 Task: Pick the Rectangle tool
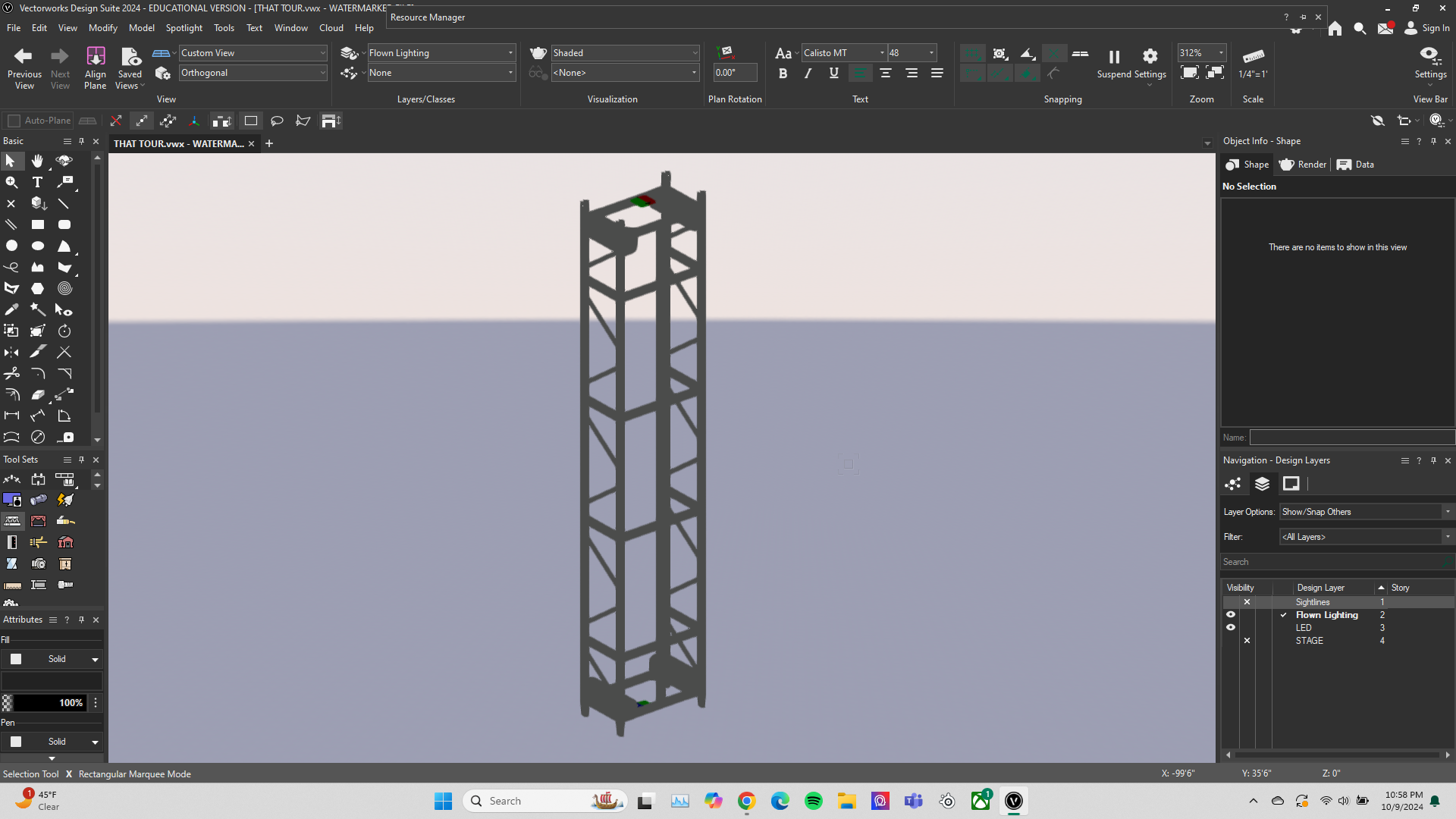click(x=37, y=224)
